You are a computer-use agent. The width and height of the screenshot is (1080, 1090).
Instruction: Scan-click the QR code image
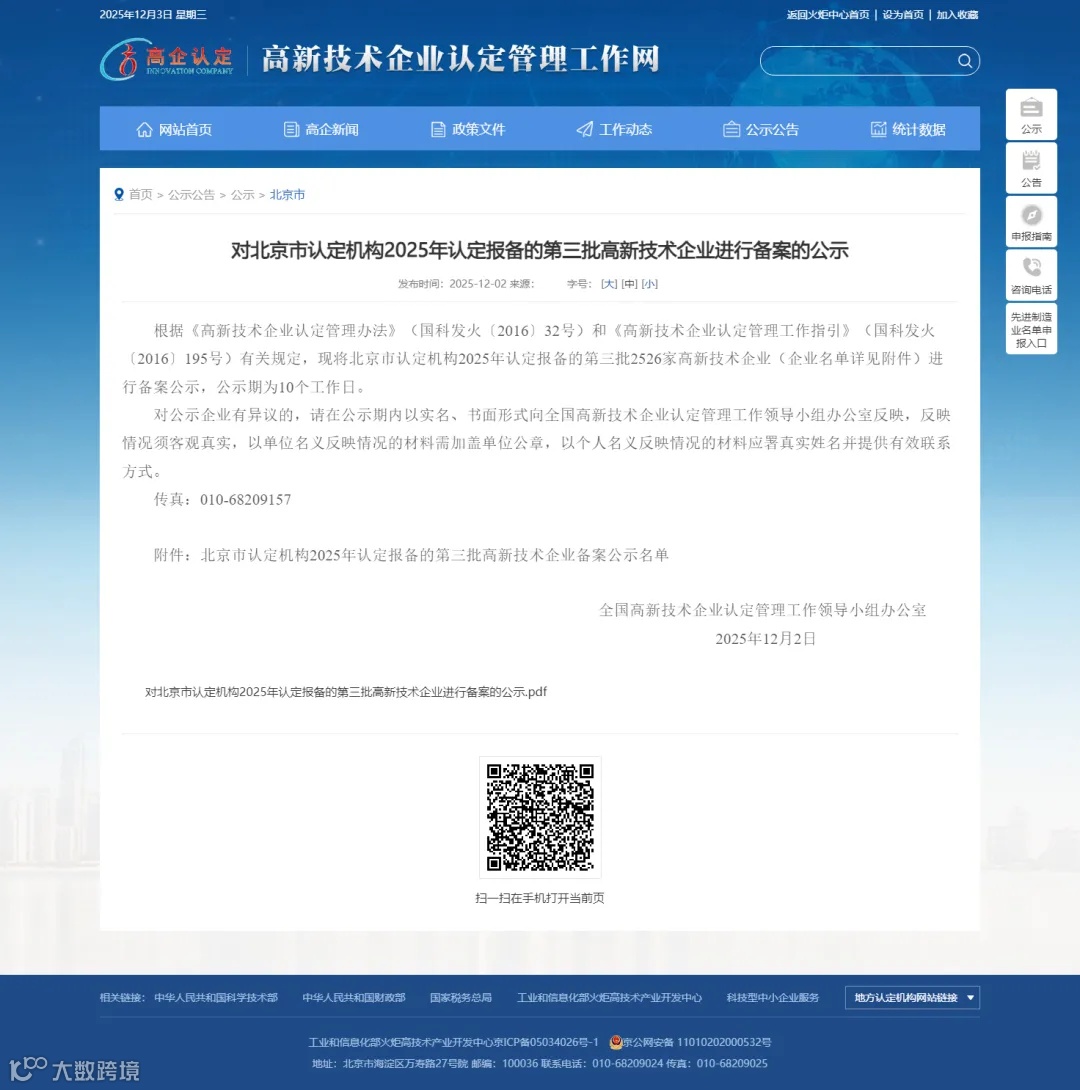[x=540, y=816]
